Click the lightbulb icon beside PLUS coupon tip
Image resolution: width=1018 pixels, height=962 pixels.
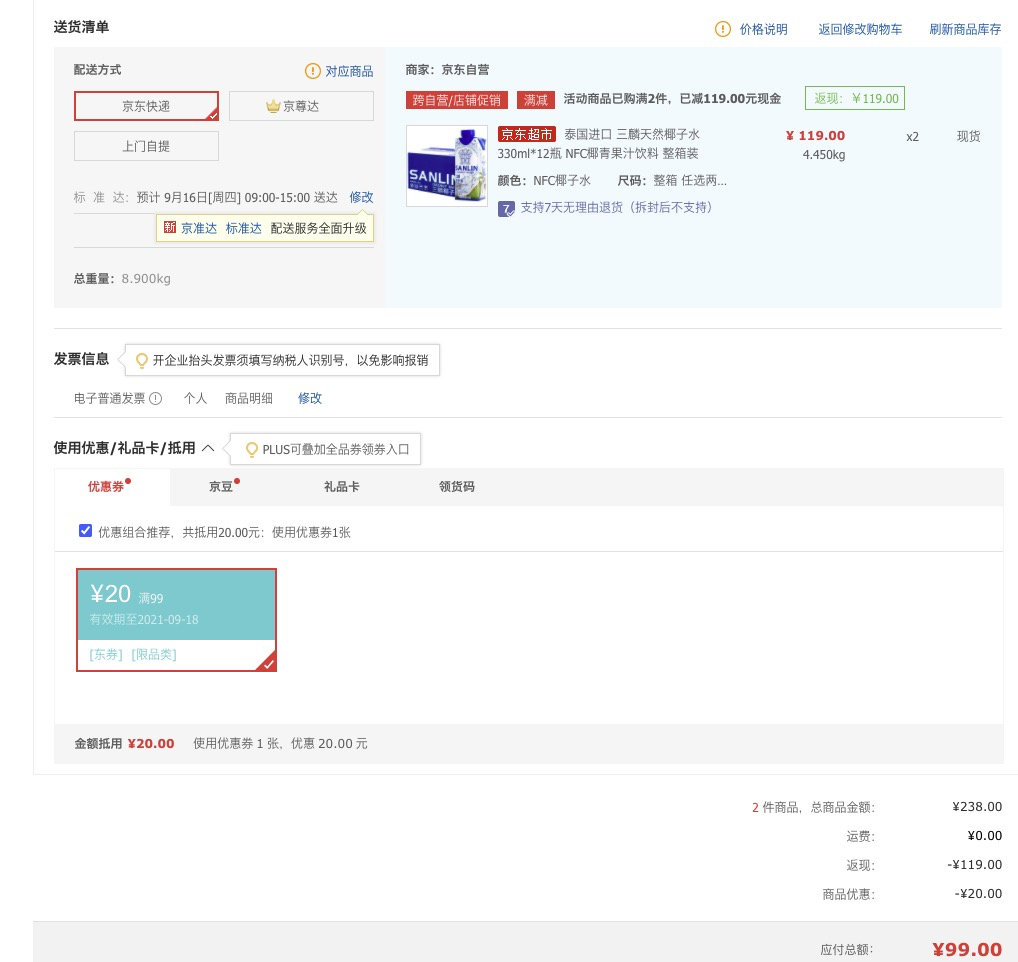251,449
